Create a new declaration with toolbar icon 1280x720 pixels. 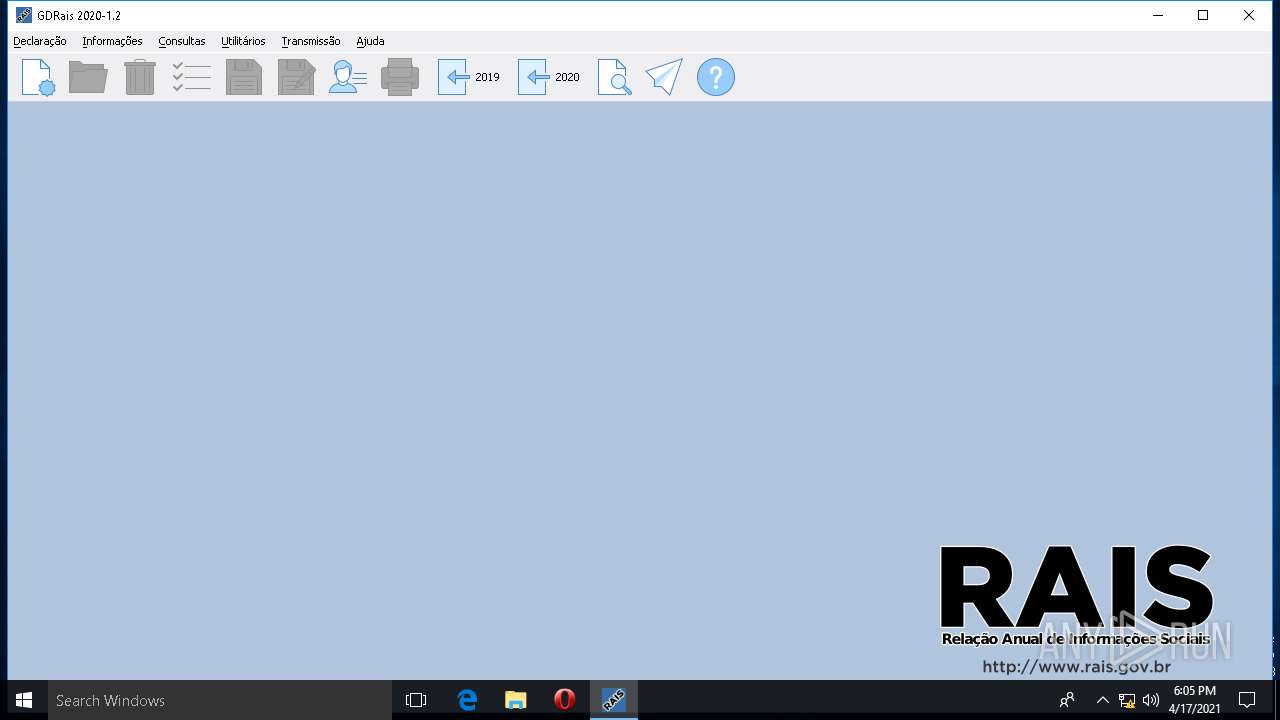38,77
